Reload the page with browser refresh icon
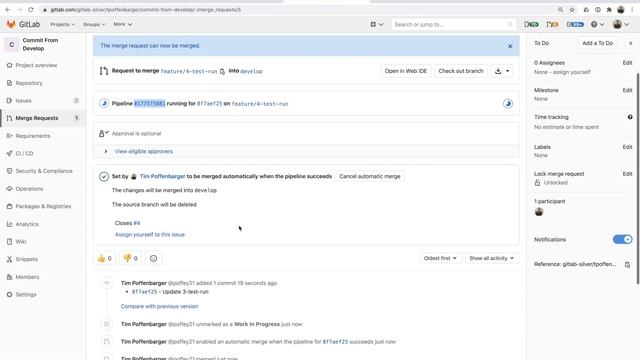This screenshot has height=360, width=640. coord(31,9)
